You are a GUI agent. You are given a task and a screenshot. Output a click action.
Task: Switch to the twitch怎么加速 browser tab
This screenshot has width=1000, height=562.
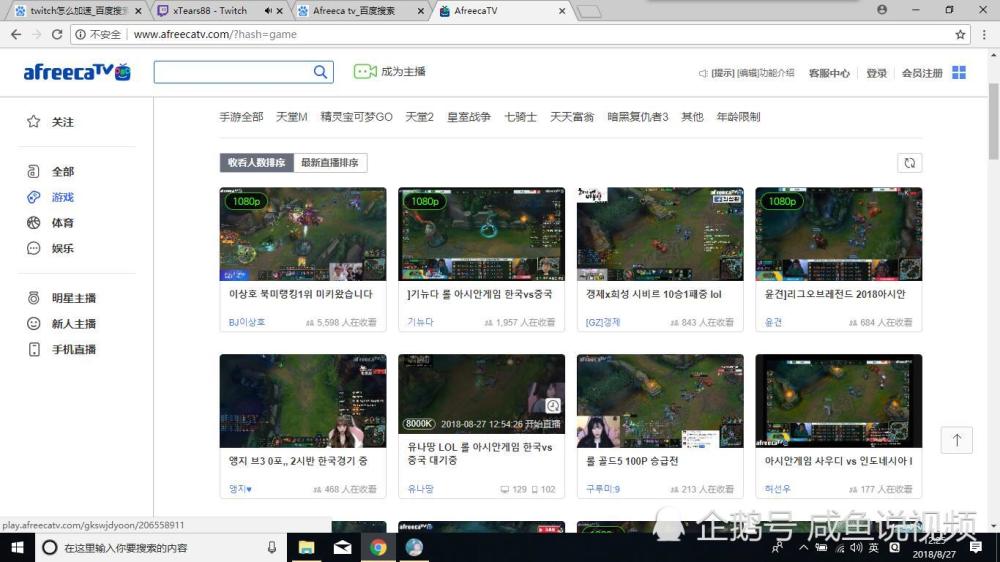[79, 11]
